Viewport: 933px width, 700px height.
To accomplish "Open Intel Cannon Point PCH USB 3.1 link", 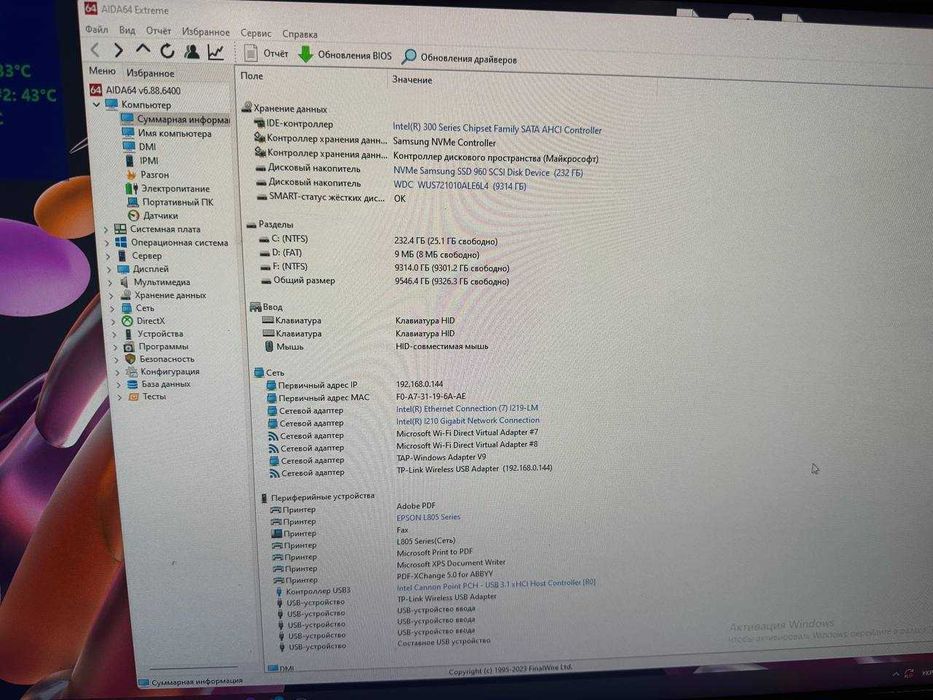I will click(496, 585).
